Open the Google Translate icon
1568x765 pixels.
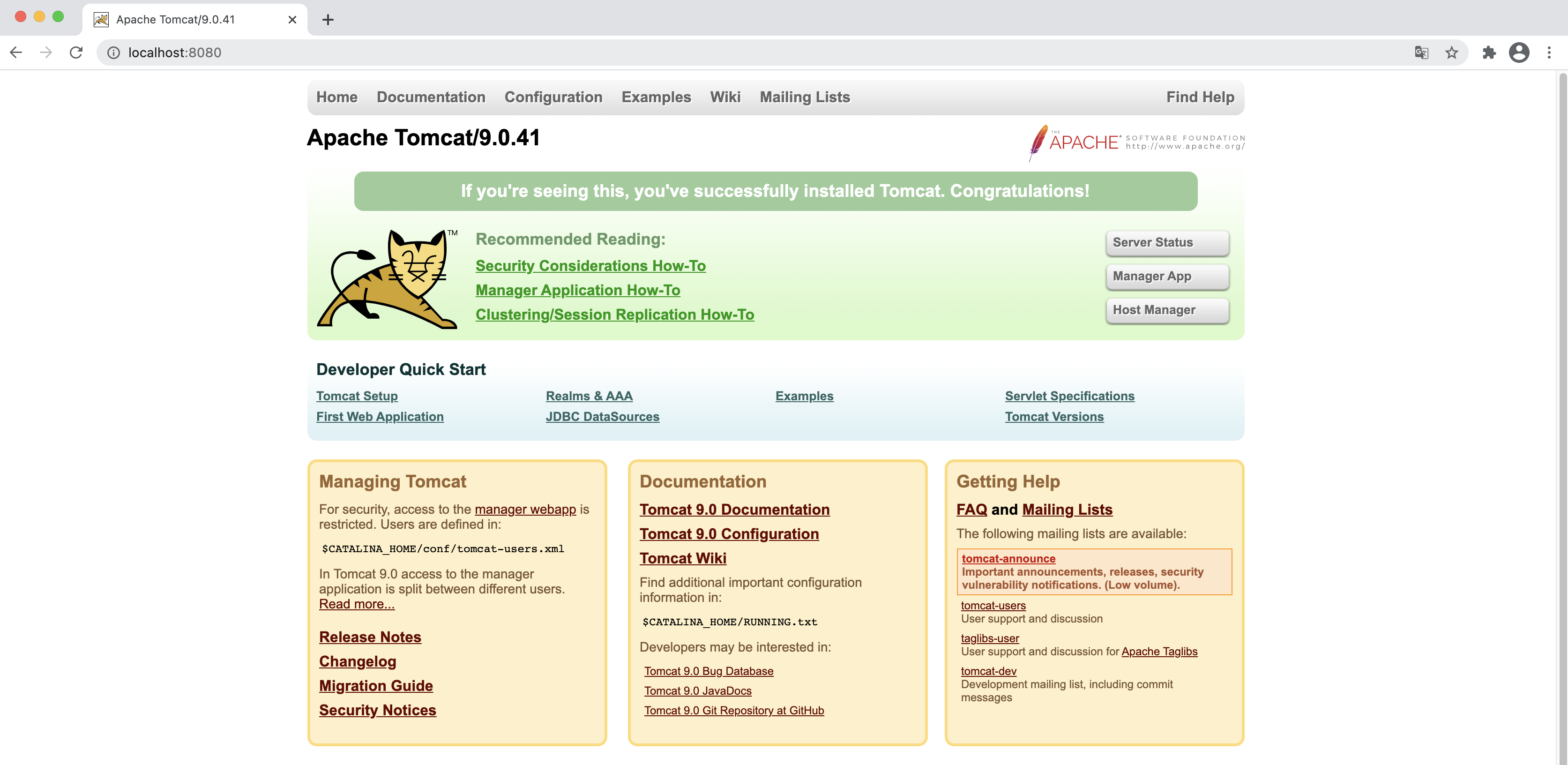coord(1421,52)
